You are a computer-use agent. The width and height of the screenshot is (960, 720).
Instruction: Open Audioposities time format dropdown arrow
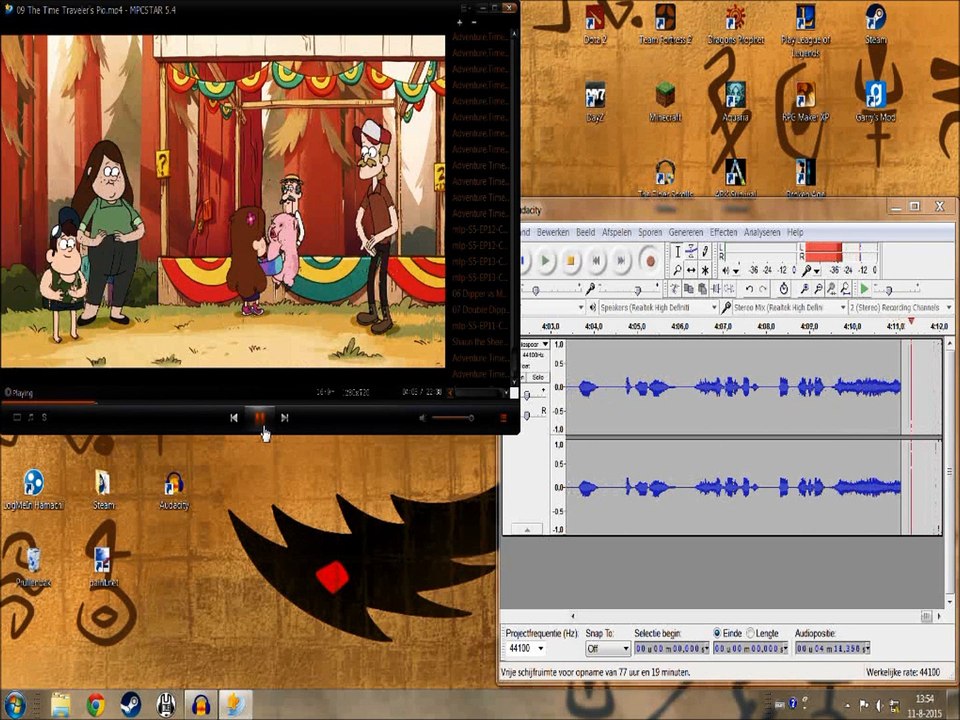coord(866,648)
